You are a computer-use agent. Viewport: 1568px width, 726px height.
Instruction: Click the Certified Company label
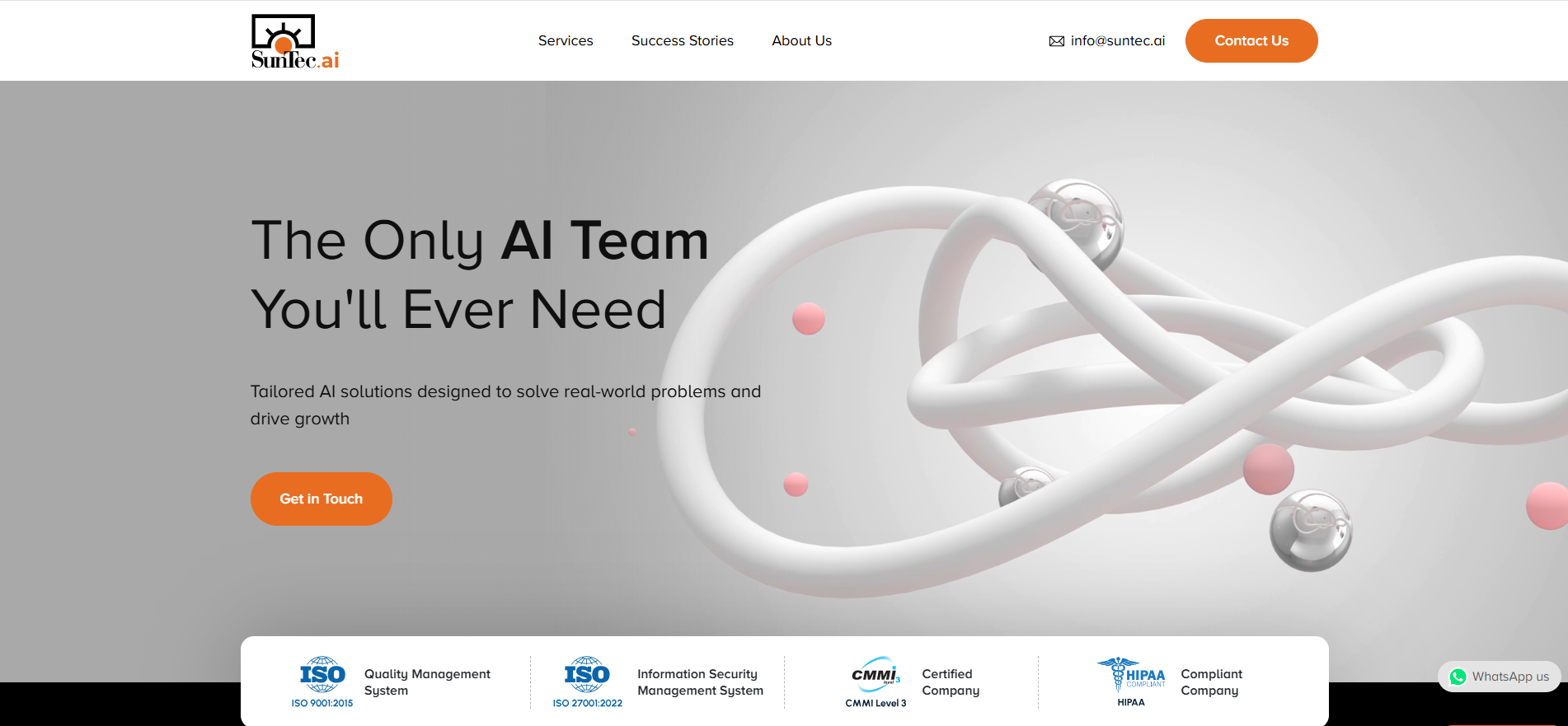[x=951, y=682]
